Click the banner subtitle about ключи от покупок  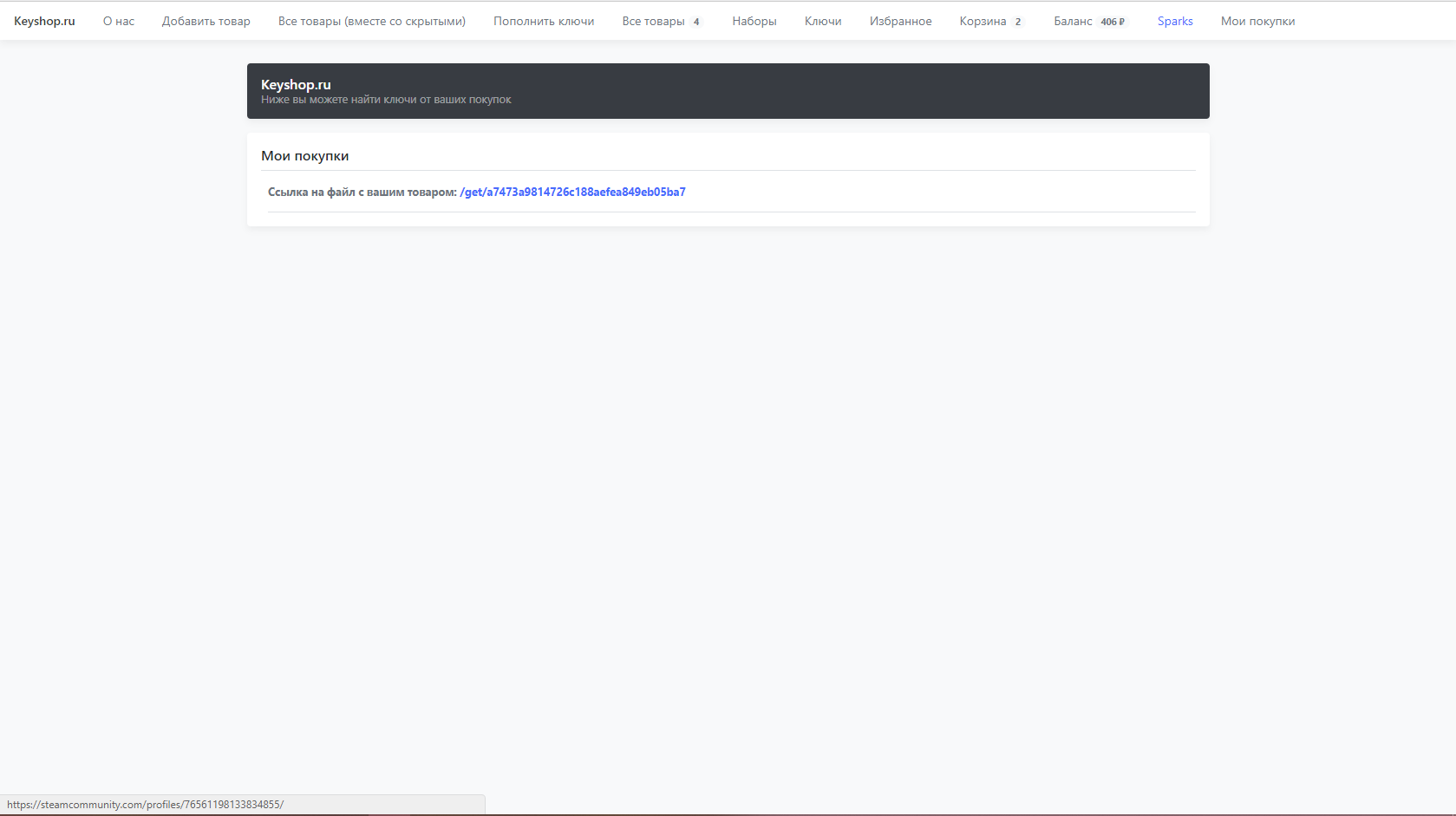[386, 100]
